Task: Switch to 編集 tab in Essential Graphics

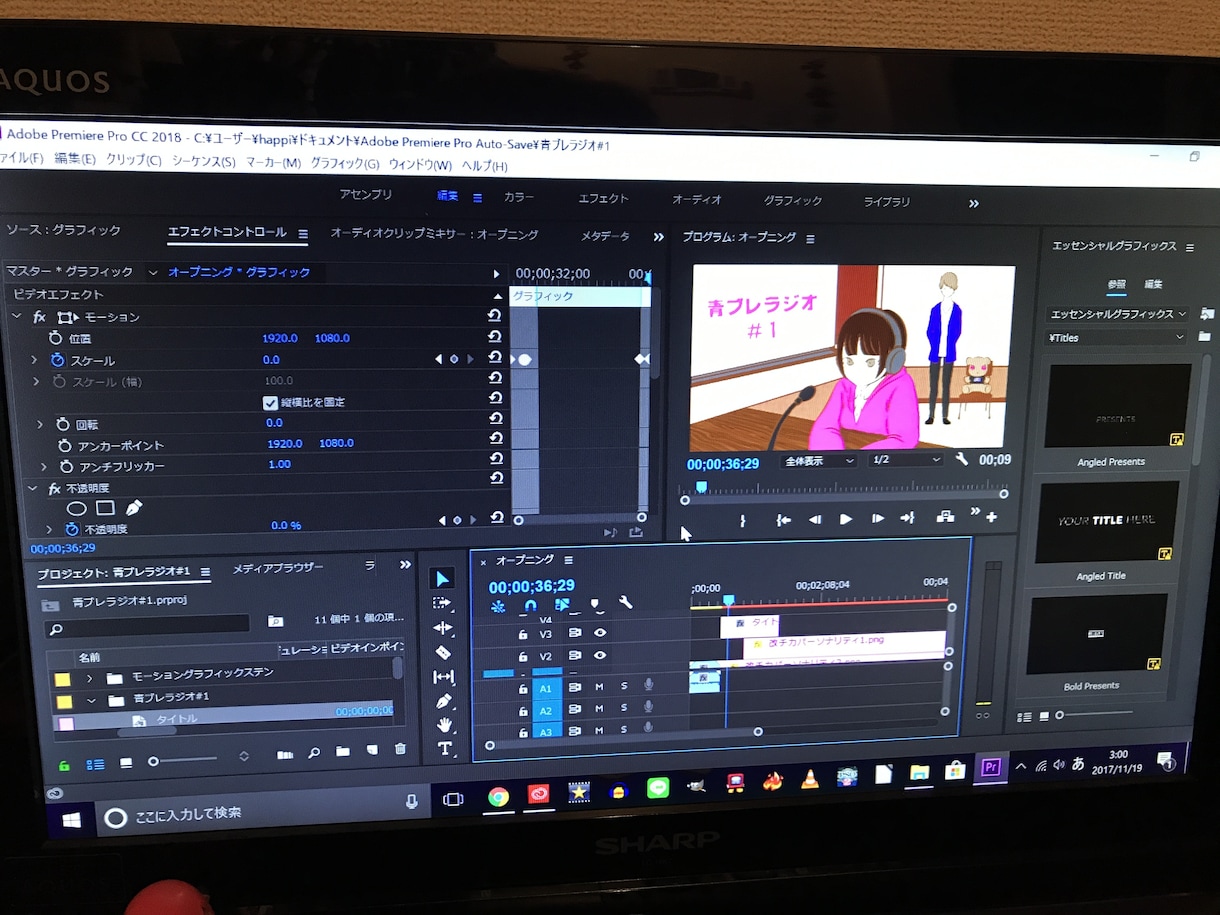Action: pyautogui.click(x=1153, y=285)
